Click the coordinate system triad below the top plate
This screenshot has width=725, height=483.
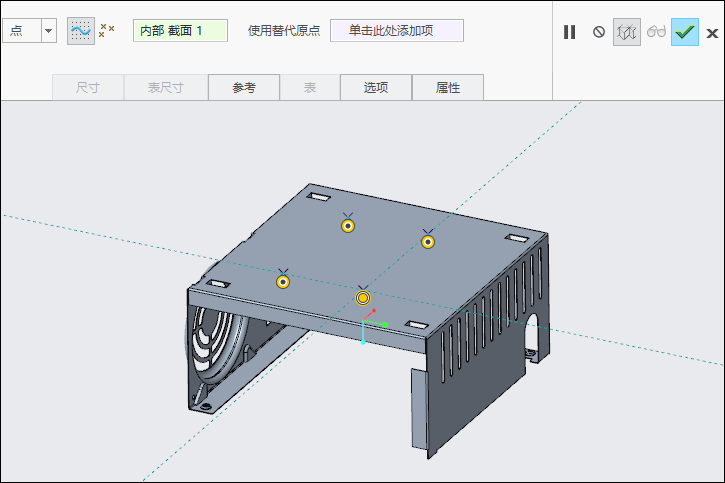(x=373, y=326)
